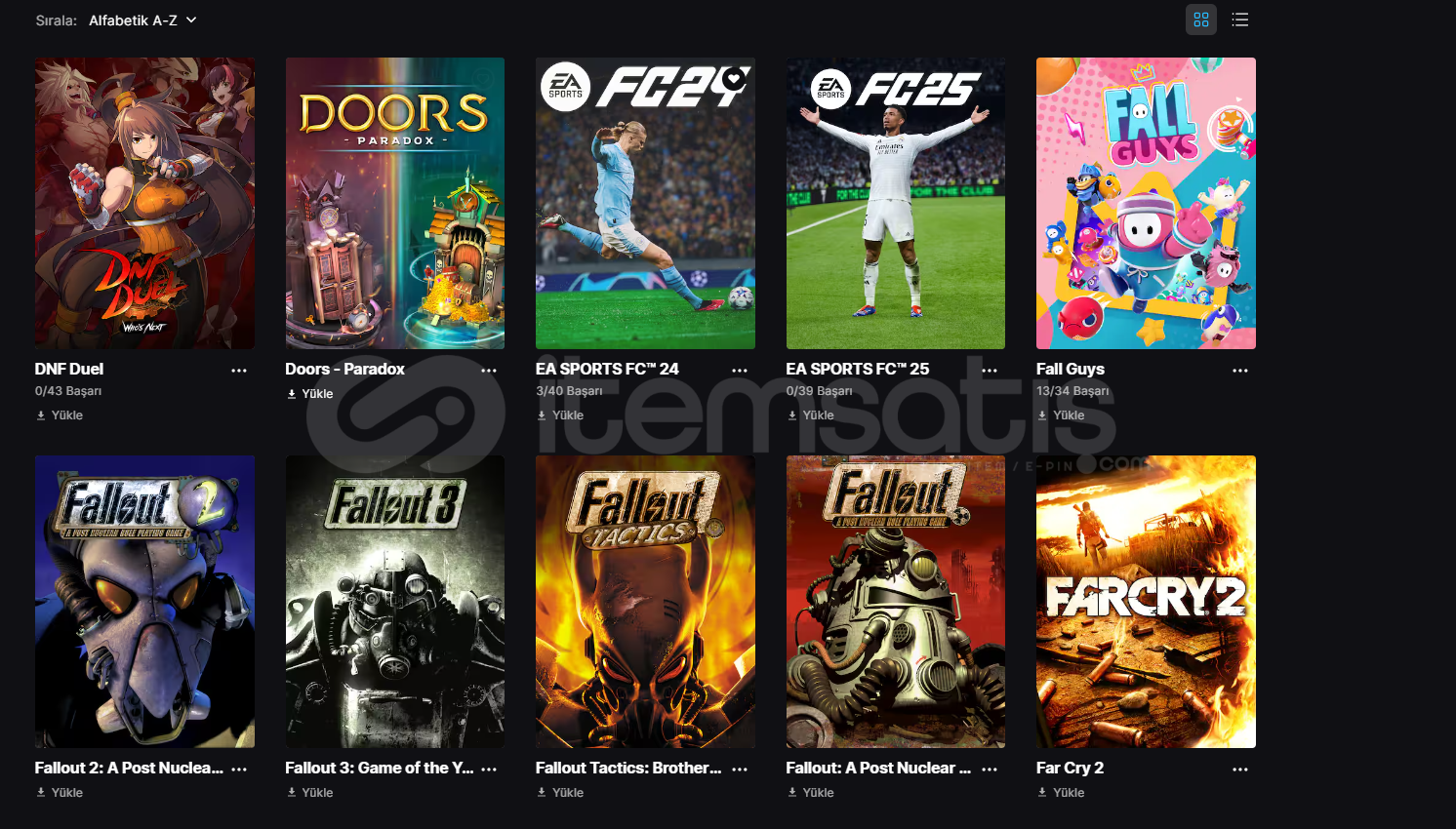Open Far Cry 2 three-dot options menu
Image resolution: width=1456 pixels, height=829 pixels.
(1240, 770)
